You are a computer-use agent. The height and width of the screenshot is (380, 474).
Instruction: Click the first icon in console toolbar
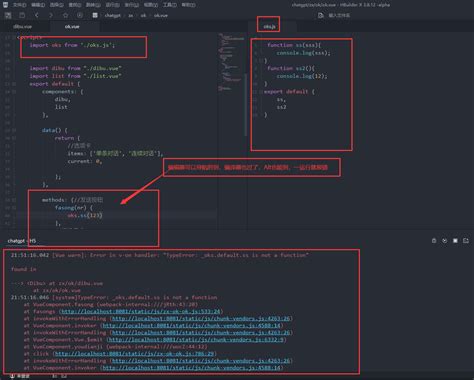tap(434, 241)
